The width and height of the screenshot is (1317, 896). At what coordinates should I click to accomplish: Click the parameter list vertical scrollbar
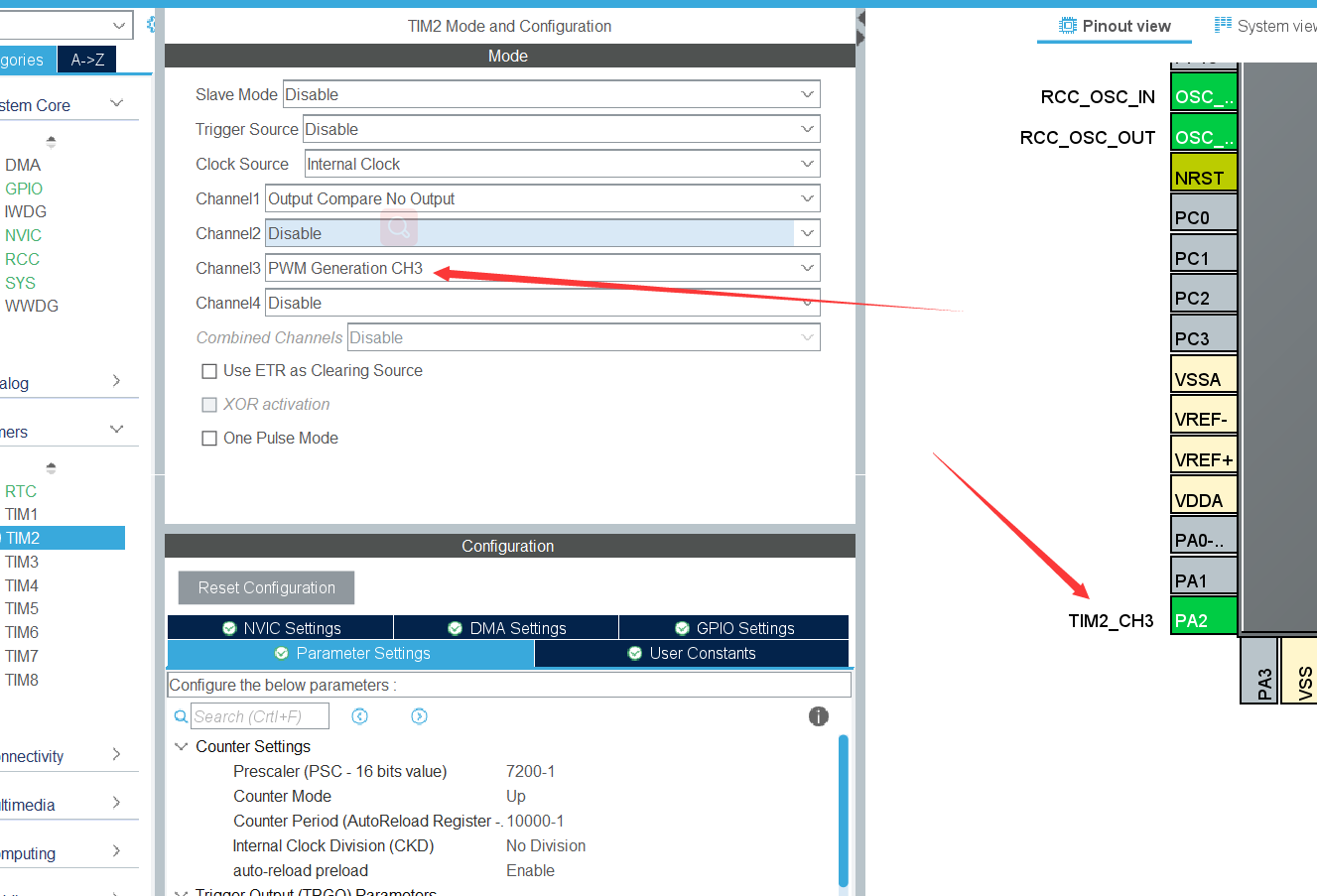(x=844, y=810)
